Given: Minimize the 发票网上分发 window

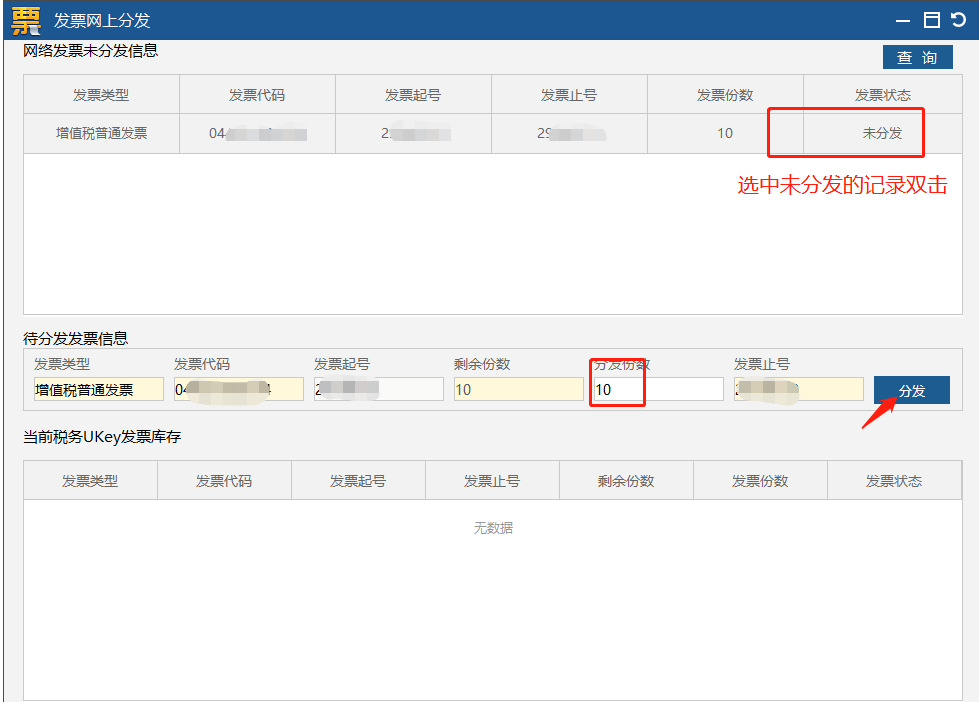Looking at the screenshot, I should point(903,21).
